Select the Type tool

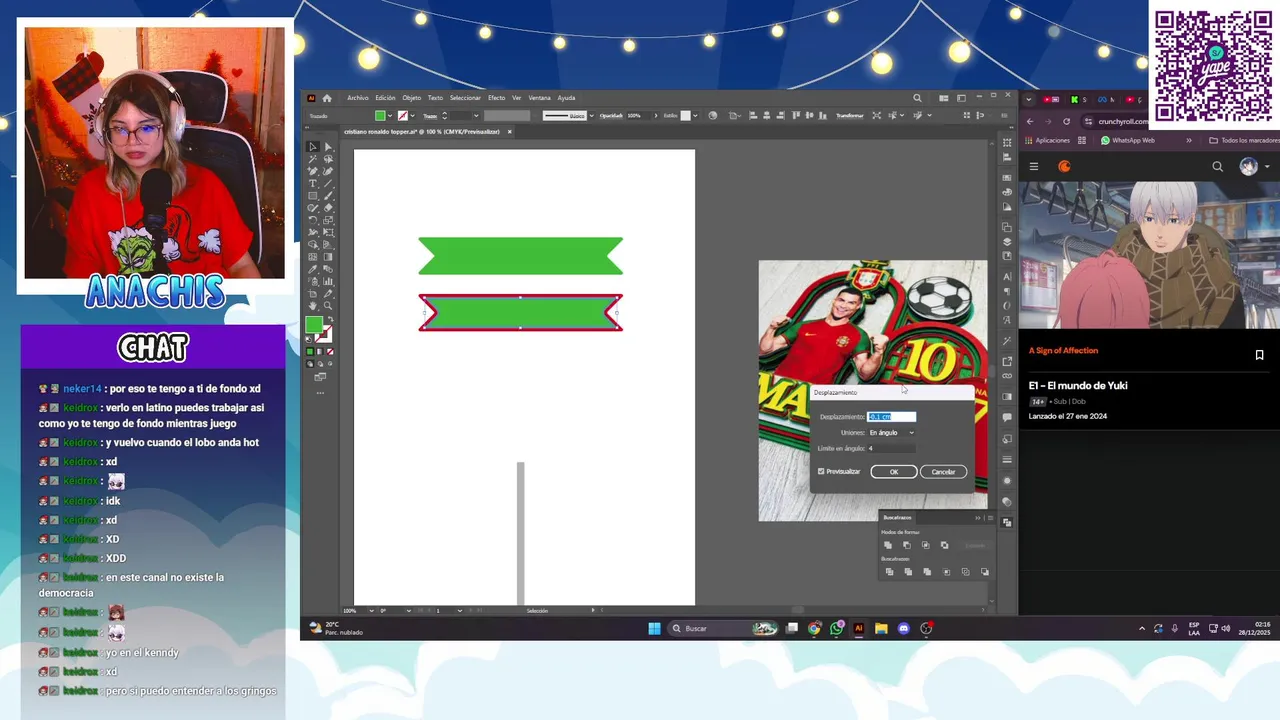click(x=313, y=183)
